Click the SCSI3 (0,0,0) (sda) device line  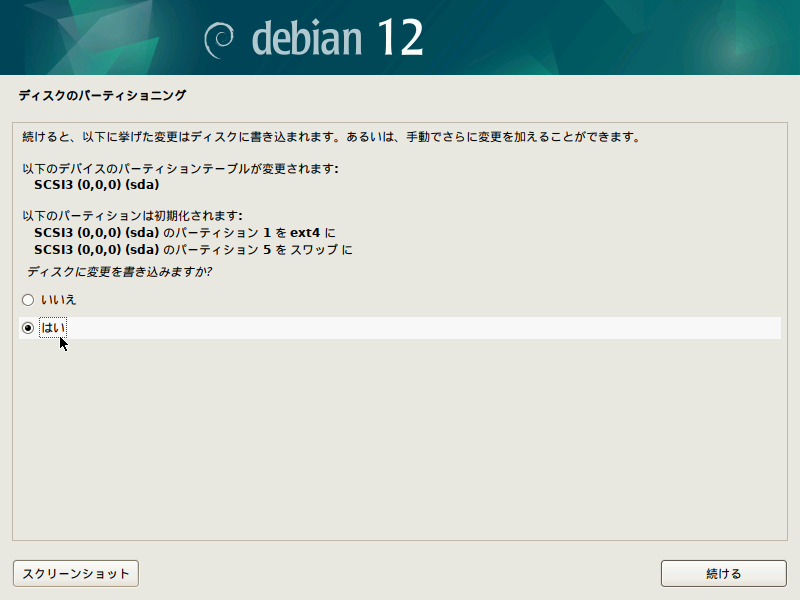pos(96,185)
